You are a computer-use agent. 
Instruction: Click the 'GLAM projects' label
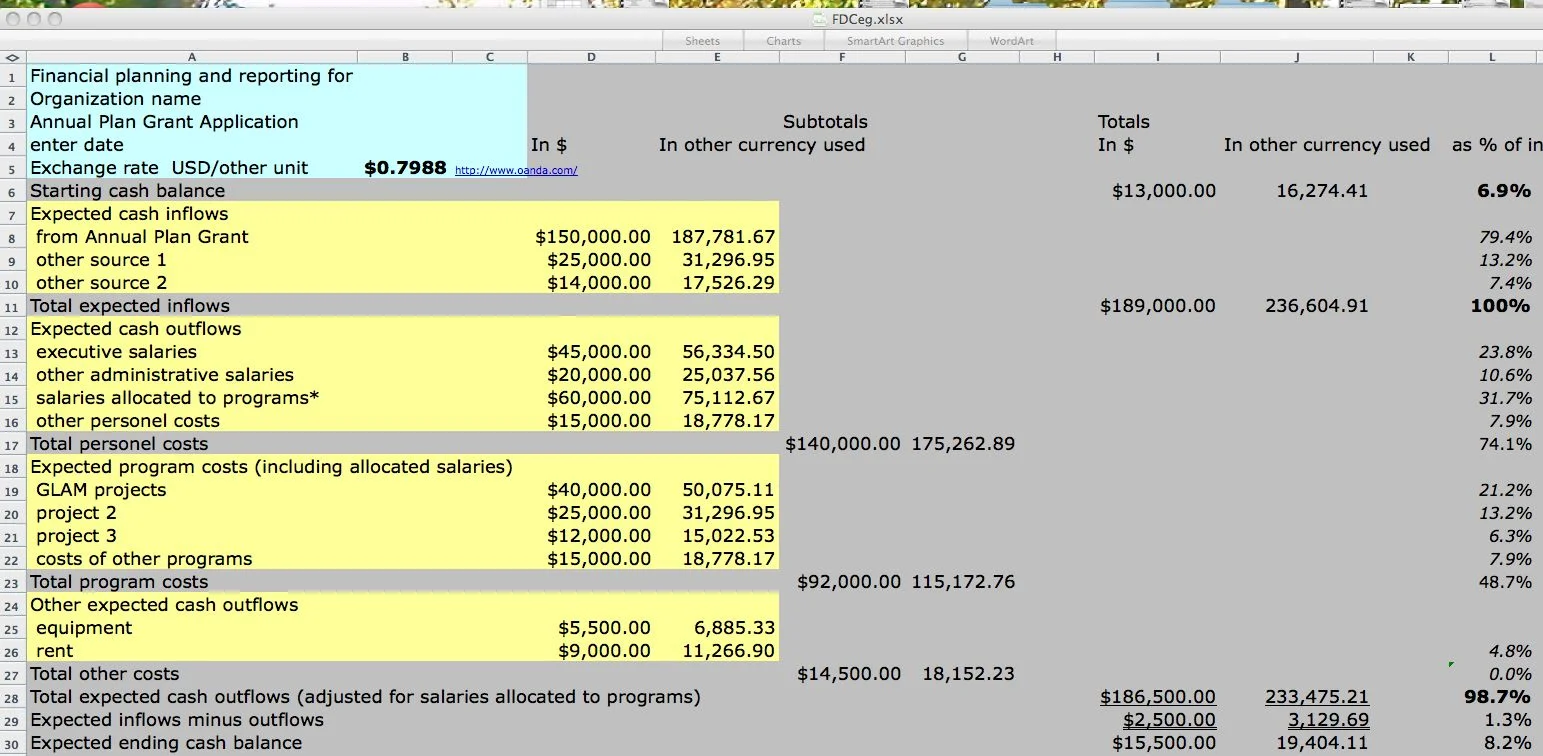point(101,490)
